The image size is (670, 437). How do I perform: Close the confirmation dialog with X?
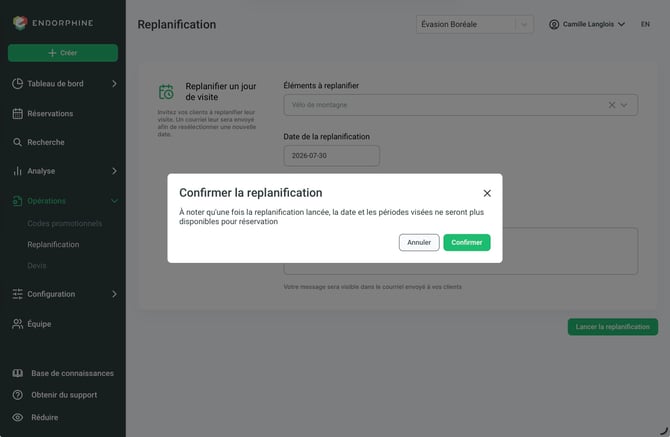pyautogui.click(x=487, y=193)
